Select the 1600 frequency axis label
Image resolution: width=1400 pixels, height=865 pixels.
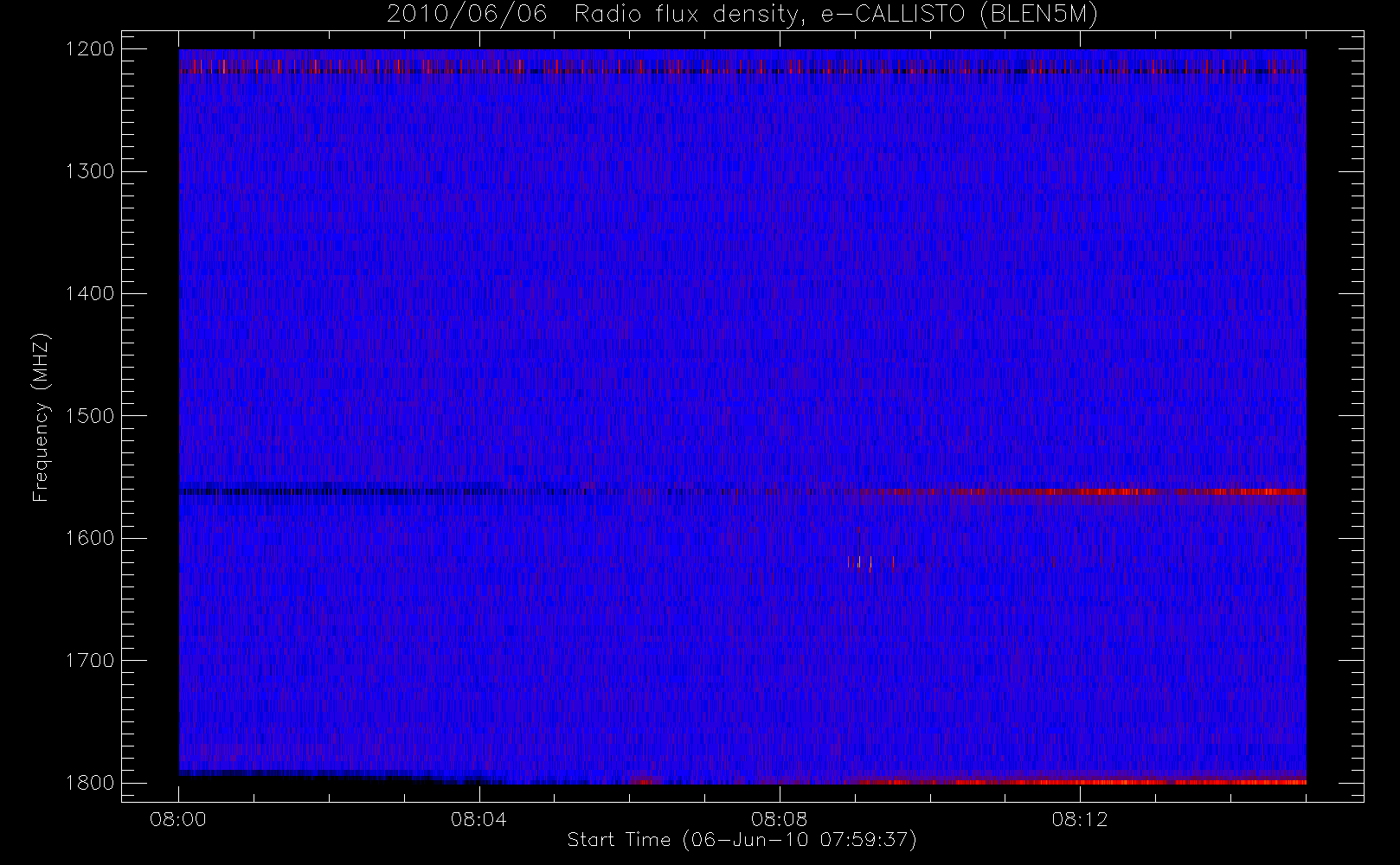click(90, 538)
